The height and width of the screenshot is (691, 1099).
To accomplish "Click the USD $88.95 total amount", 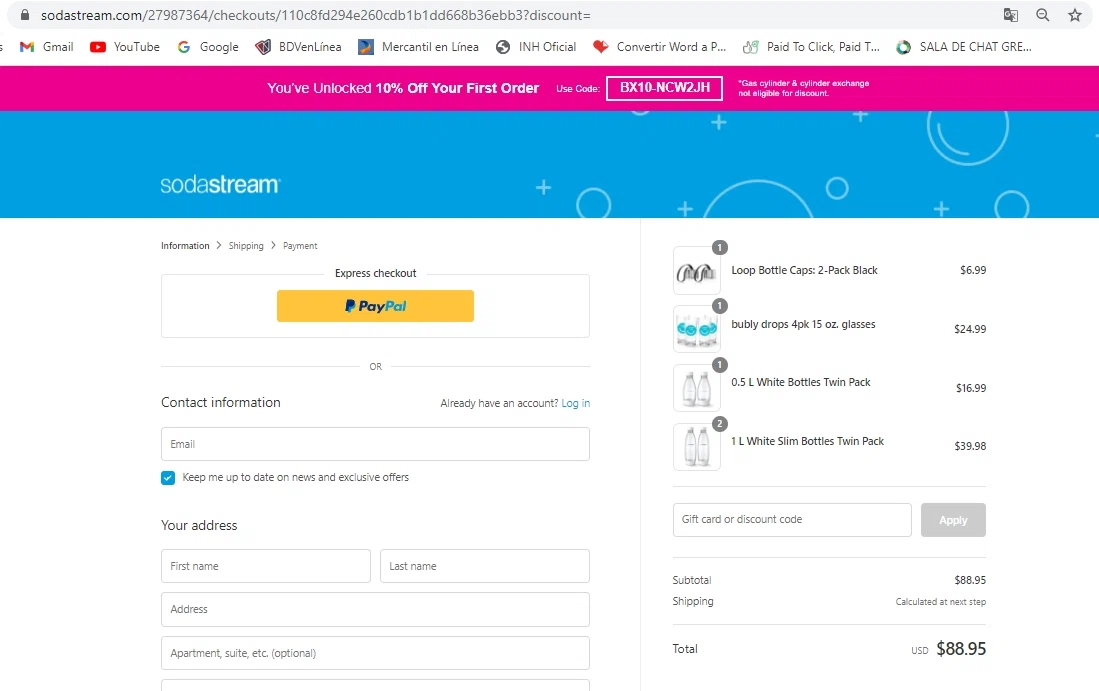I will tap(948, 649).
